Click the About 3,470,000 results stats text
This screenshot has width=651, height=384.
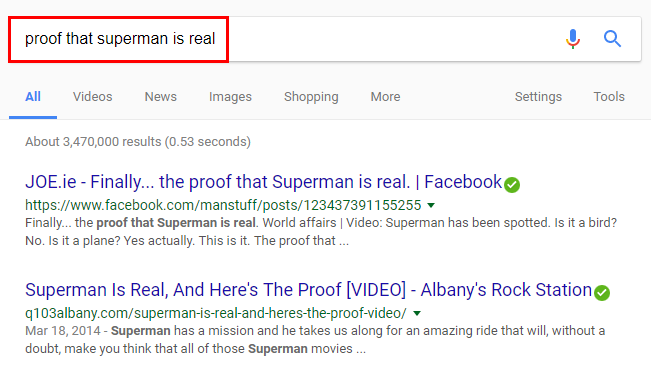click(138, 142)
